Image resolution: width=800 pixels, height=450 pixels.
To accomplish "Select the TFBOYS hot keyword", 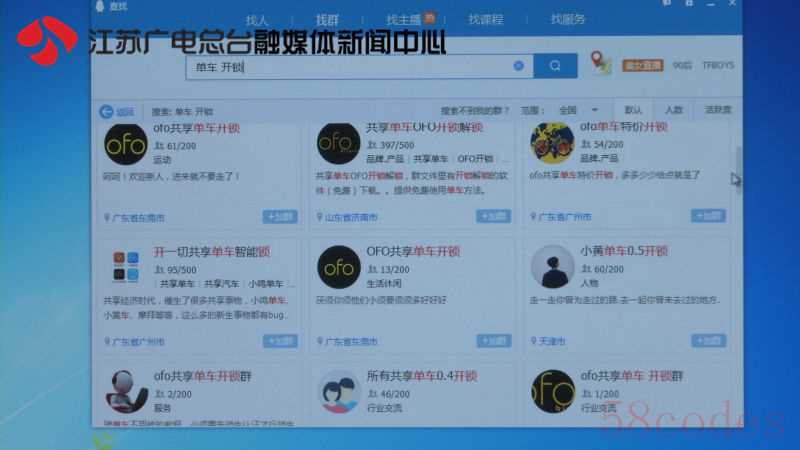I will click(x=718, y=65).
